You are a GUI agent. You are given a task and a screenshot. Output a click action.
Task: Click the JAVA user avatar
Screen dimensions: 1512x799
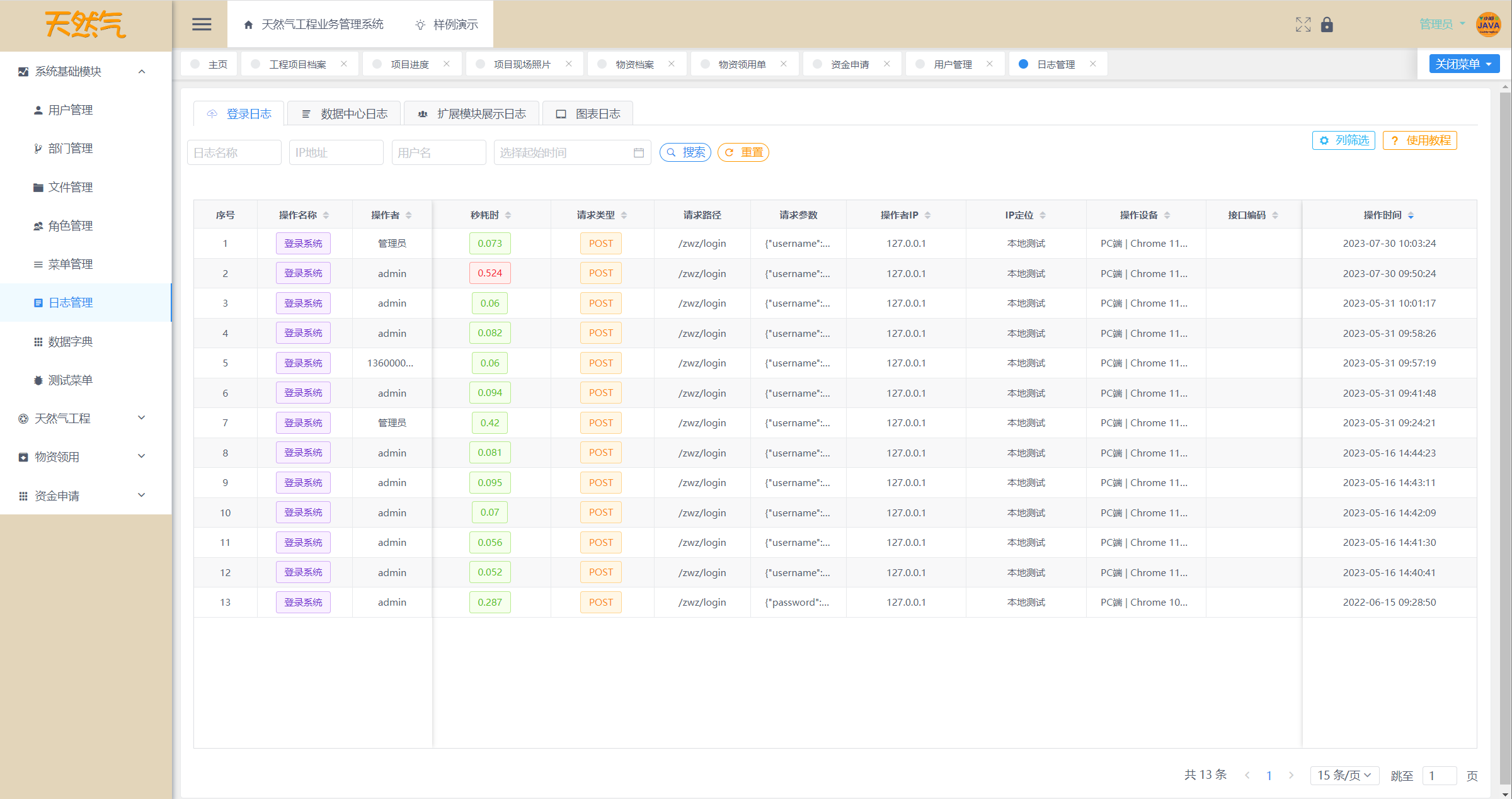pyautogui.click(x=1488, y=25)
